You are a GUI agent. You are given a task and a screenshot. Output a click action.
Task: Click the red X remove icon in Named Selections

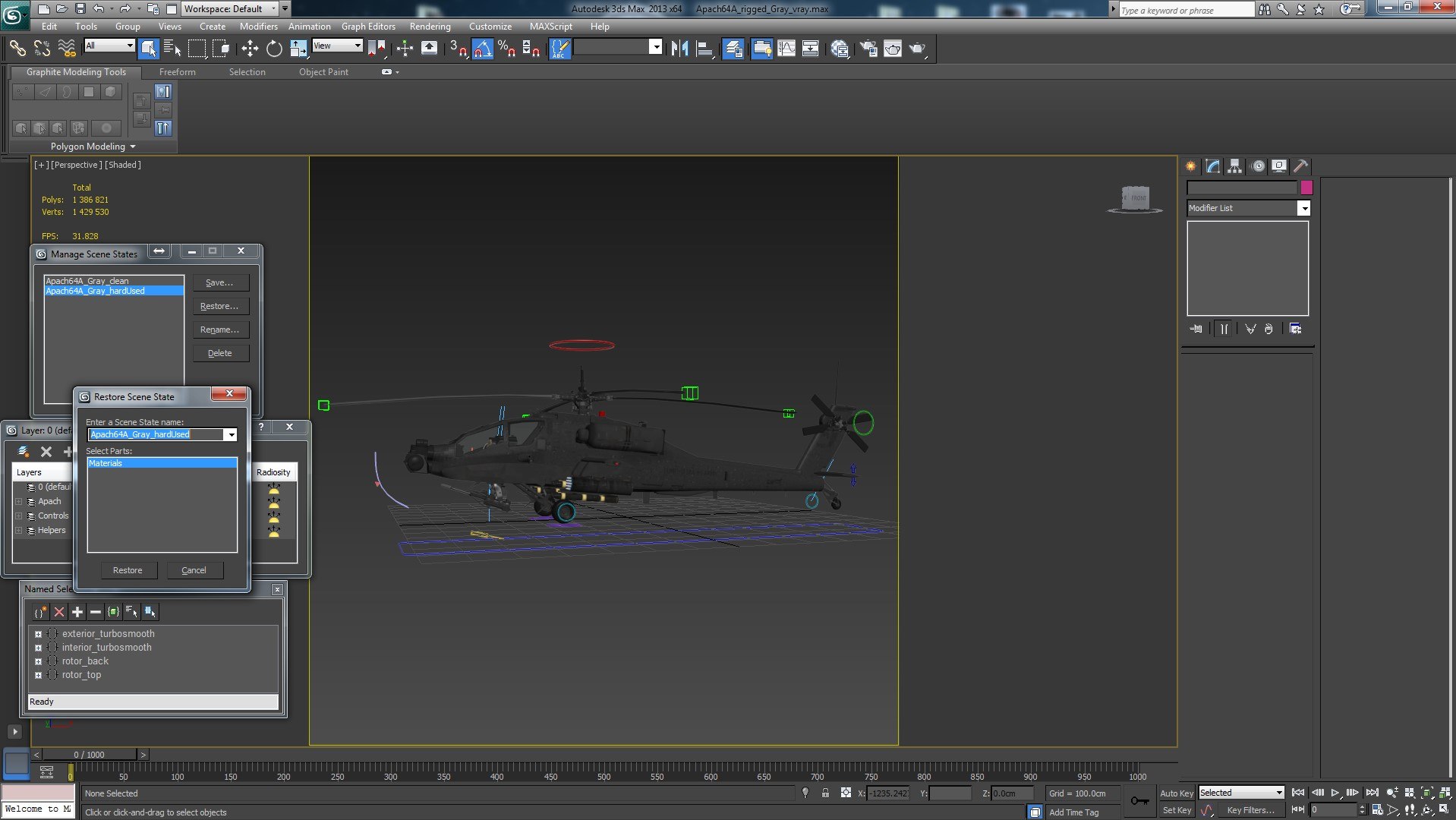(59, 612)
